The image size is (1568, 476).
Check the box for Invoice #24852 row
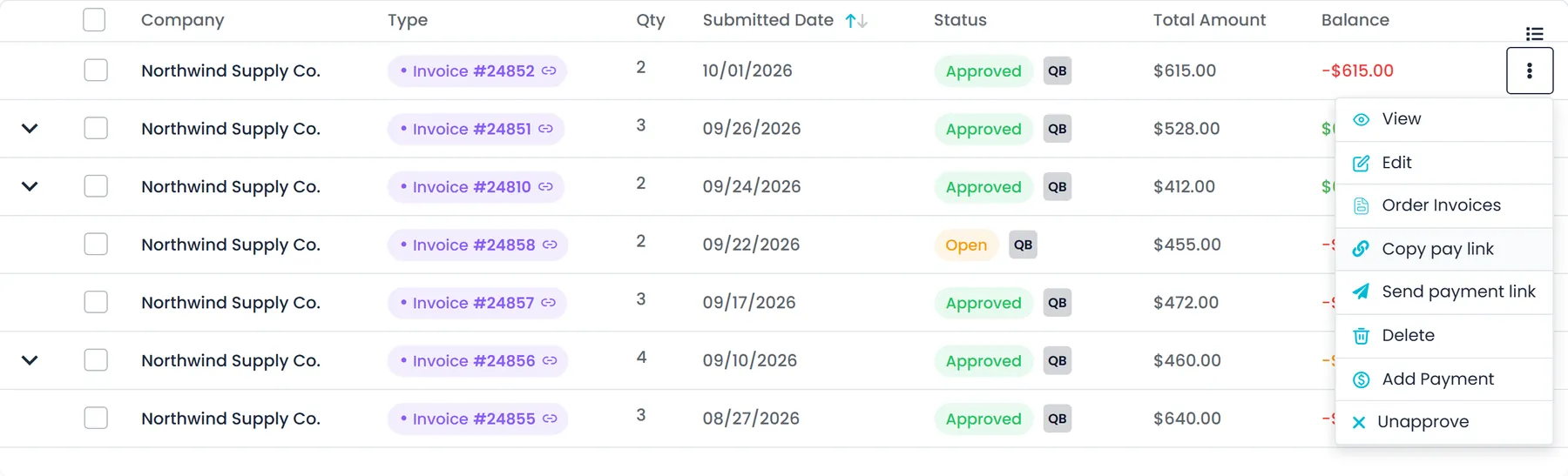tap(96, 70)
